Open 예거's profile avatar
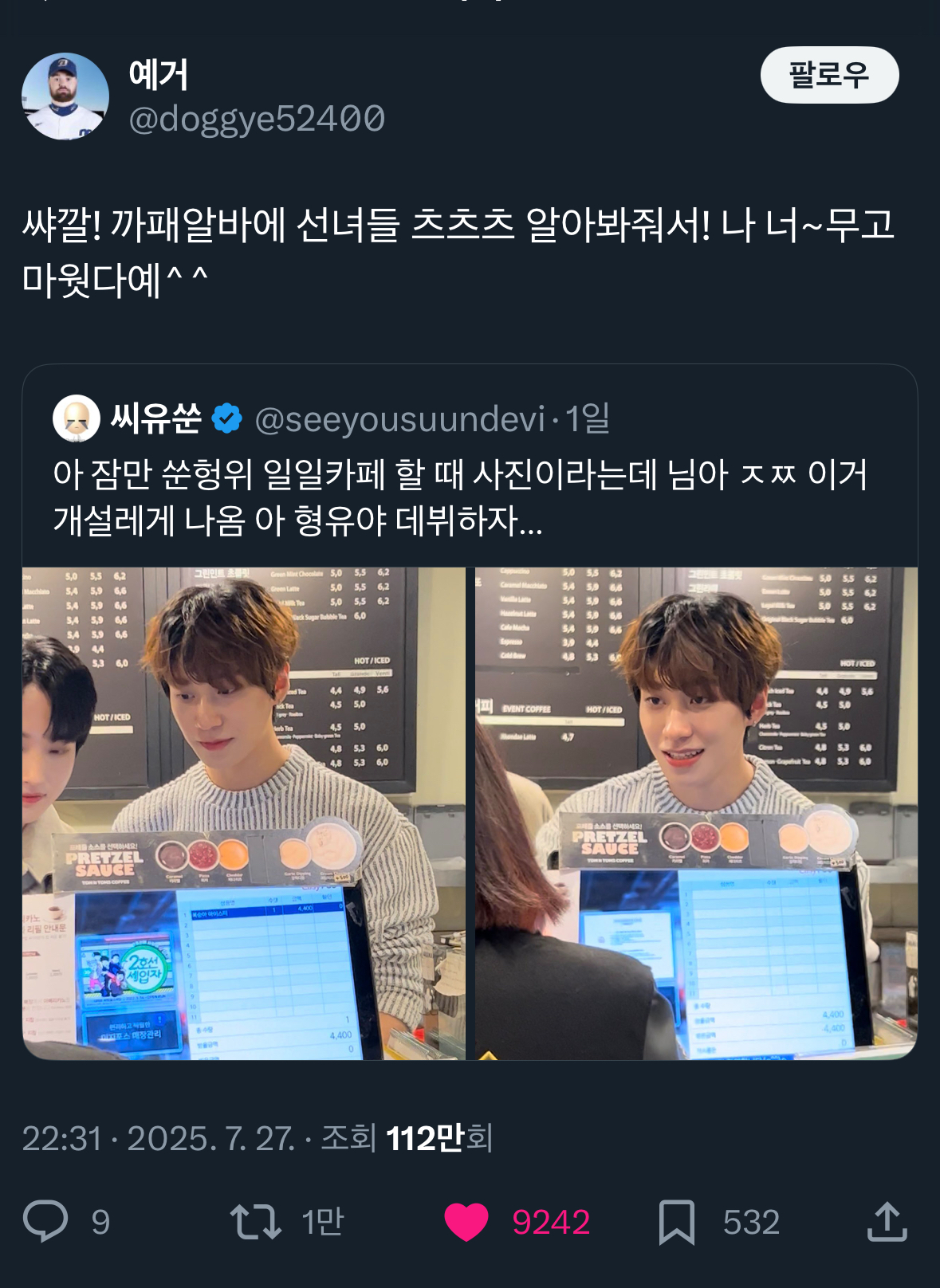This screenshot has width=940, height=1288. pos(65,96)
